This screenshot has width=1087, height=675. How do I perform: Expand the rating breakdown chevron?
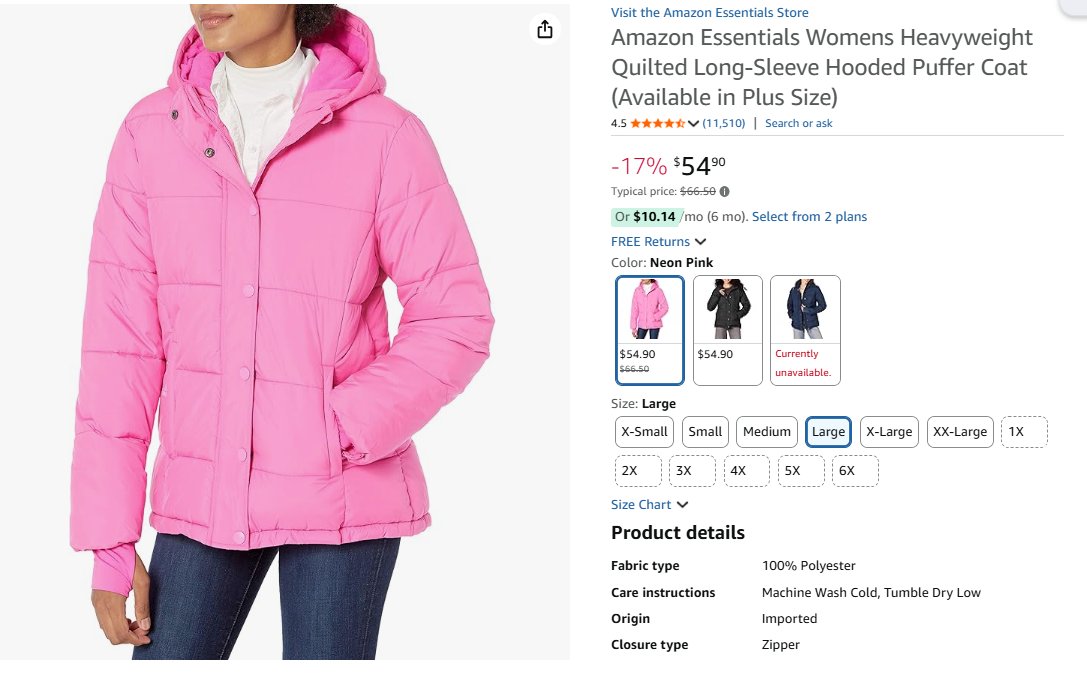click(x=693, y=124)
